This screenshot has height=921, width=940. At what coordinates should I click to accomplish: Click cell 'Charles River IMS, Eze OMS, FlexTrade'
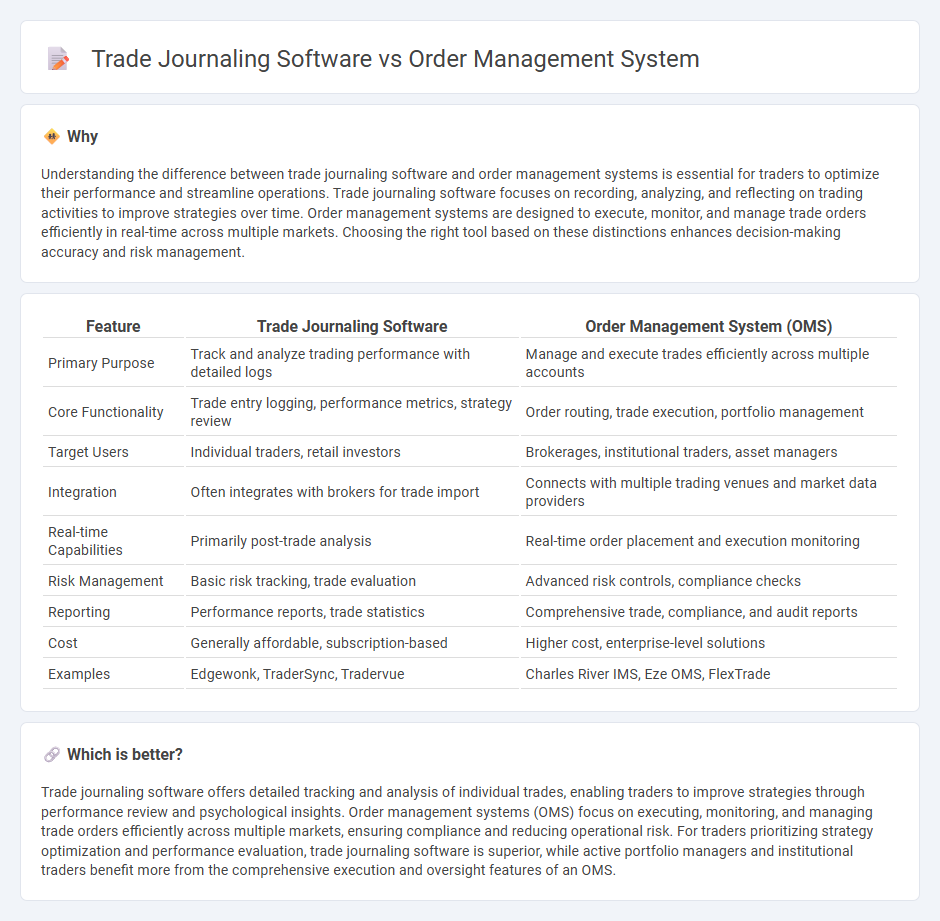[709, 674]
